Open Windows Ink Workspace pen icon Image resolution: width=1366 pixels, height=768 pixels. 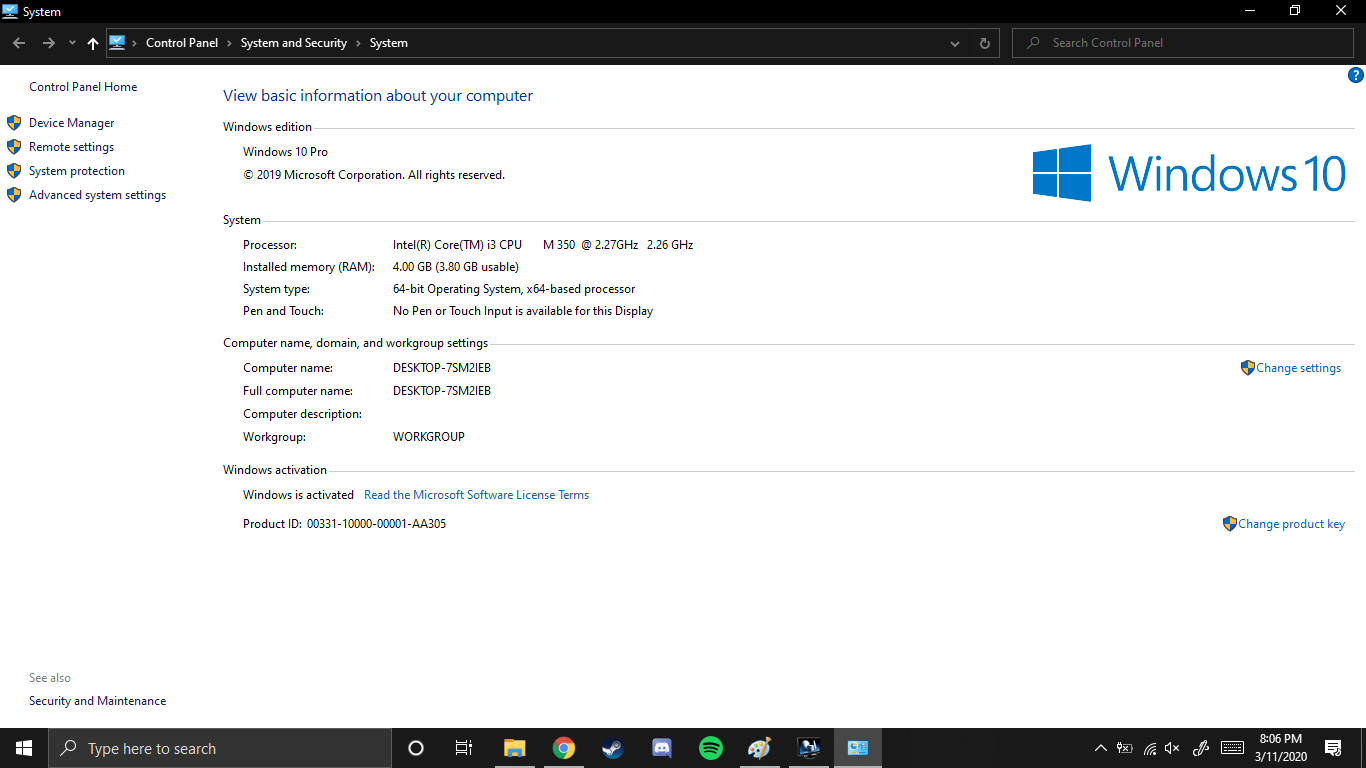click(1202, 748)
